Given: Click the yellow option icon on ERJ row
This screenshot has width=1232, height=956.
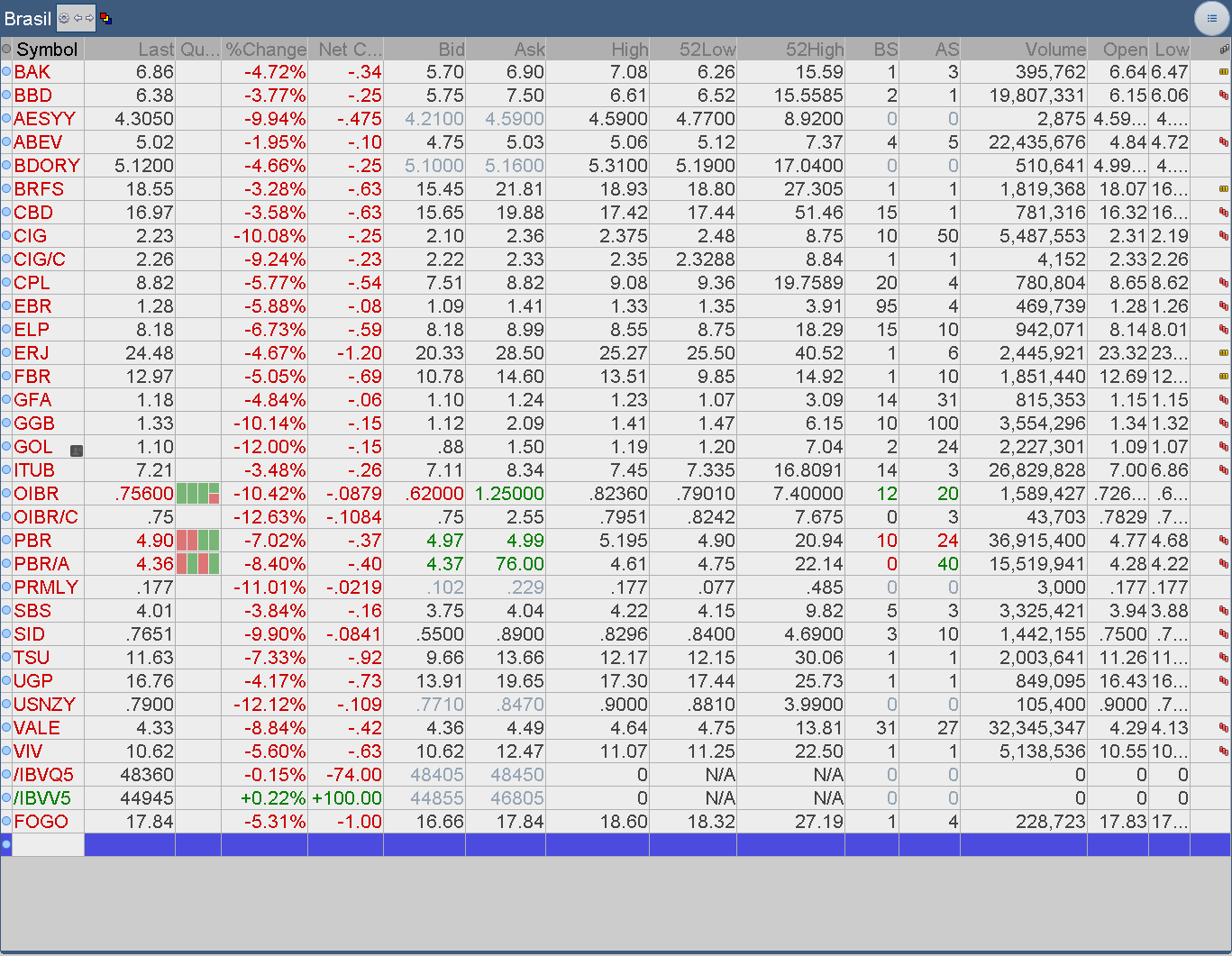Looking at the screenshot, I should (x=1224, y=353).
